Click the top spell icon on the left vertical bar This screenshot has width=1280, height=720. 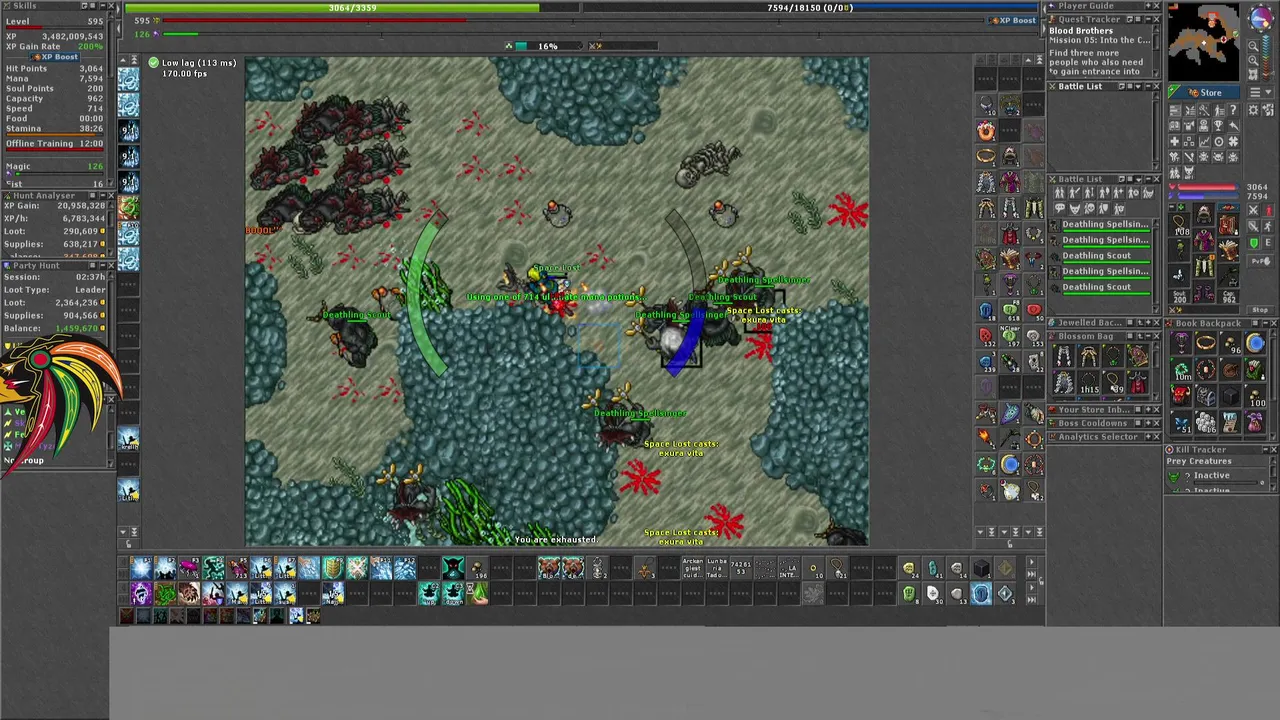(x=128, y=80)
